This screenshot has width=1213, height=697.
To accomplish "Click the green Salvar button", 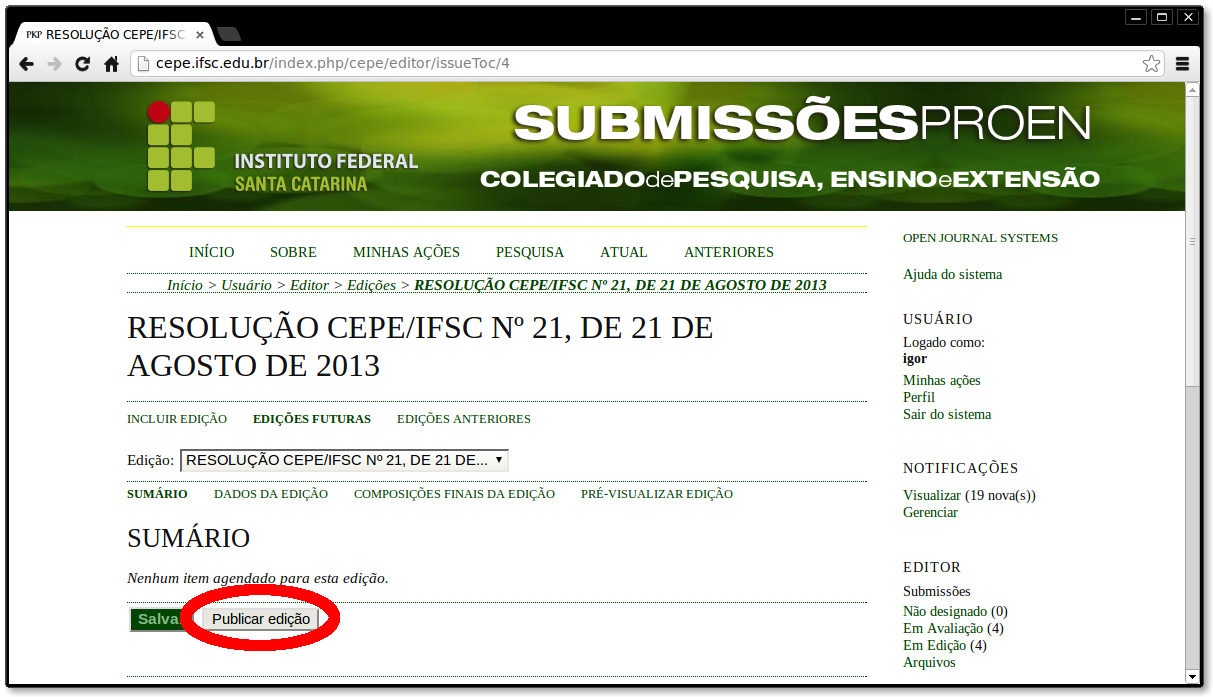I will [158, 619].
